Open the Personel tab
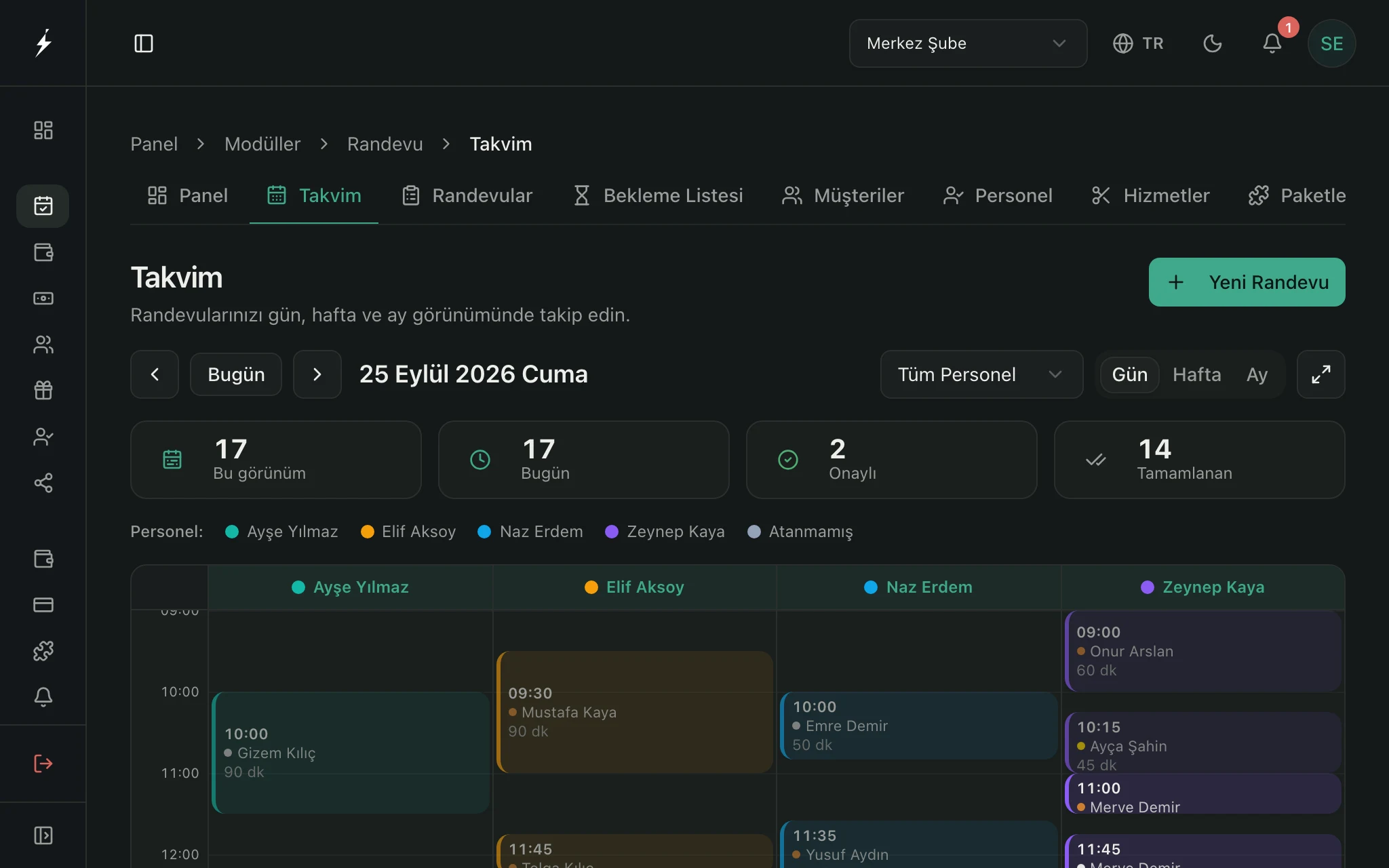The width and height of the screenshot is (1389, 868). [998, 195]
